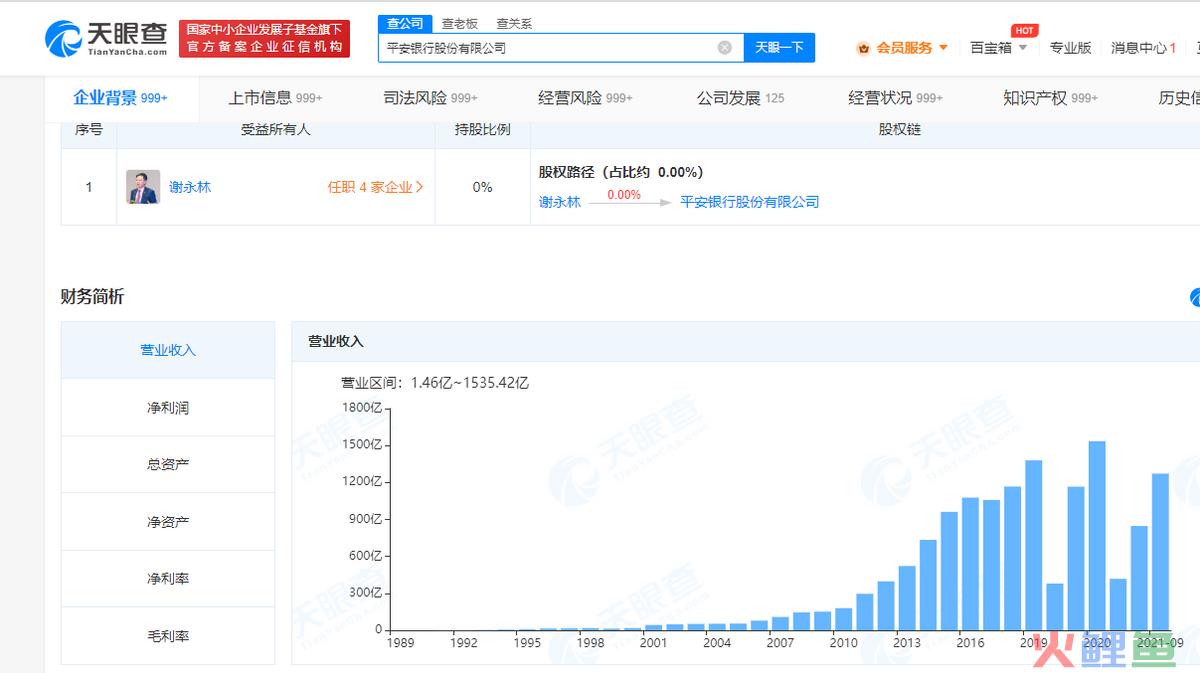1200x673 pixels.
Task: Click the 天眼查 logo icon
Action: (62, 38)
